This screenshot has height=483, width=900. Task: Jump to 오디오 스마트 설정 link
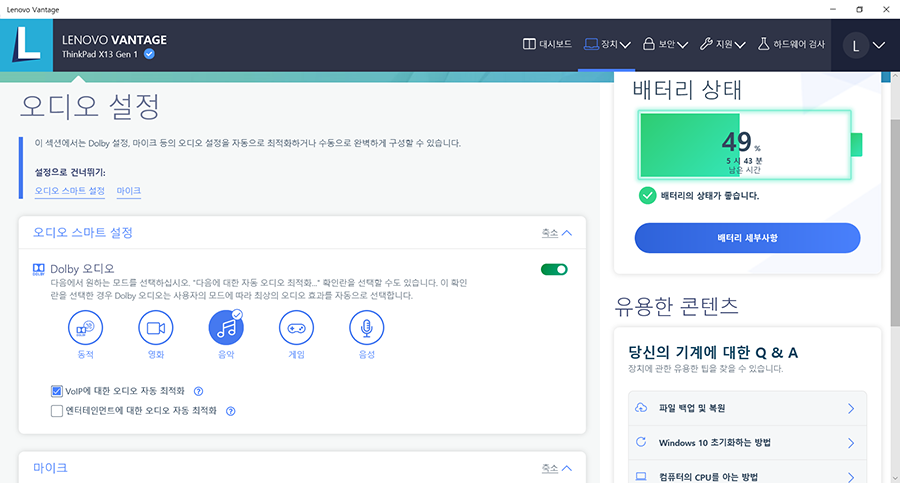[x=69, y=191]
